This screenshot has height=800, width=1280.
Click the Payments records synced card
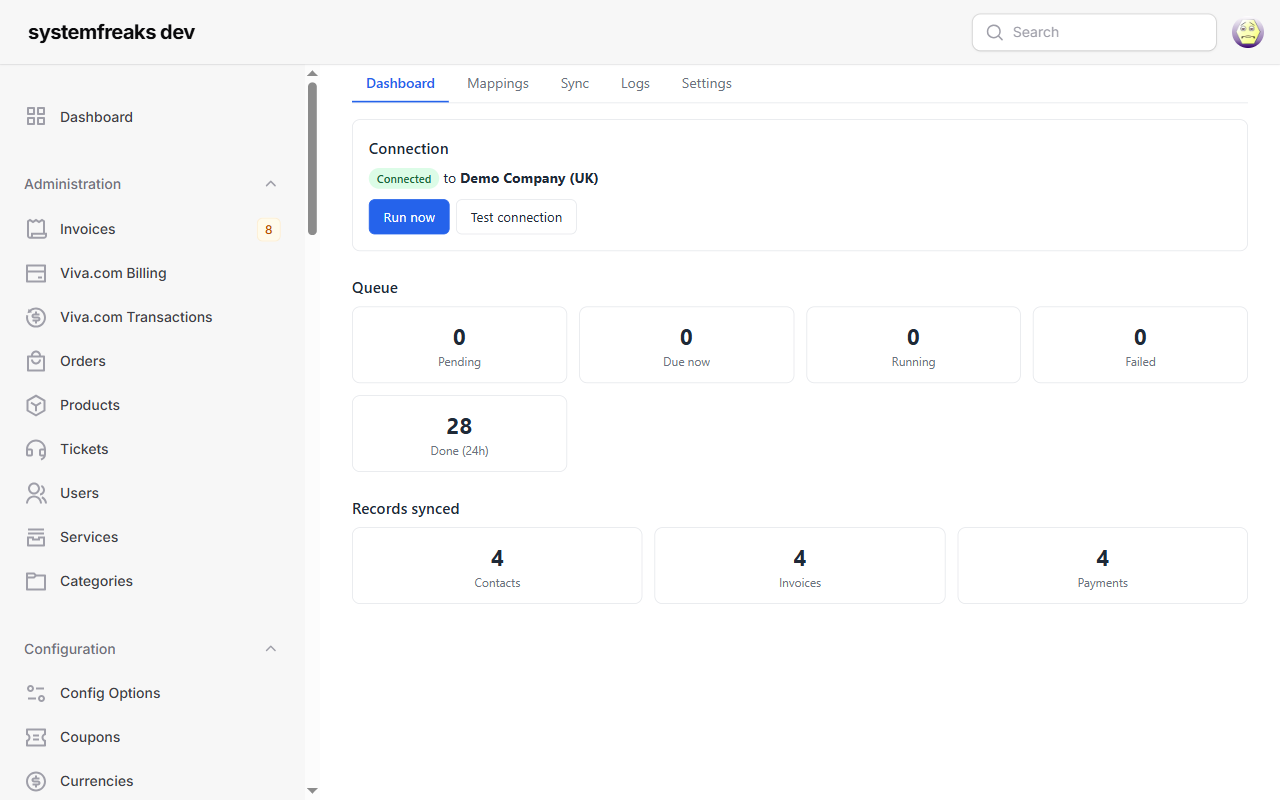[1103, 566]
